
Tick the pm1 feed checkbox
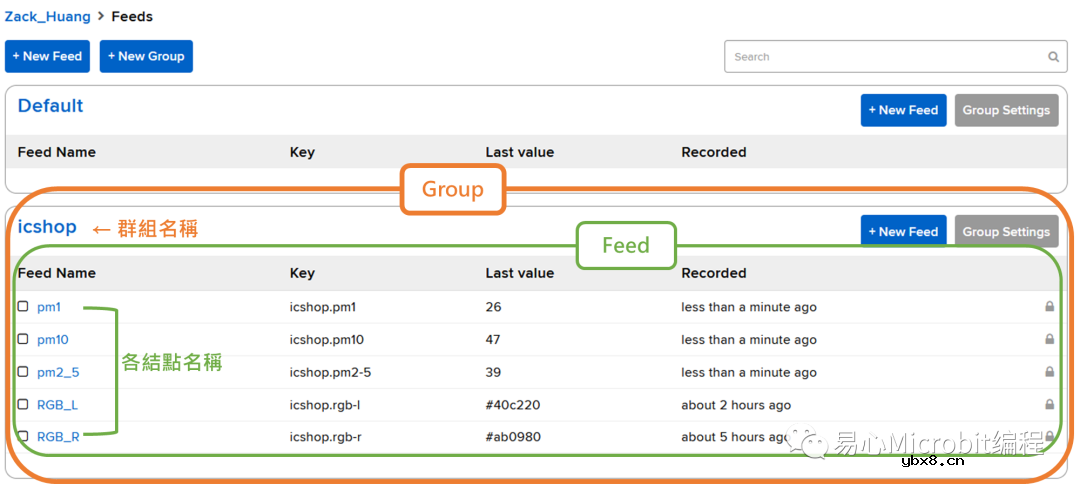click(23, 307)
